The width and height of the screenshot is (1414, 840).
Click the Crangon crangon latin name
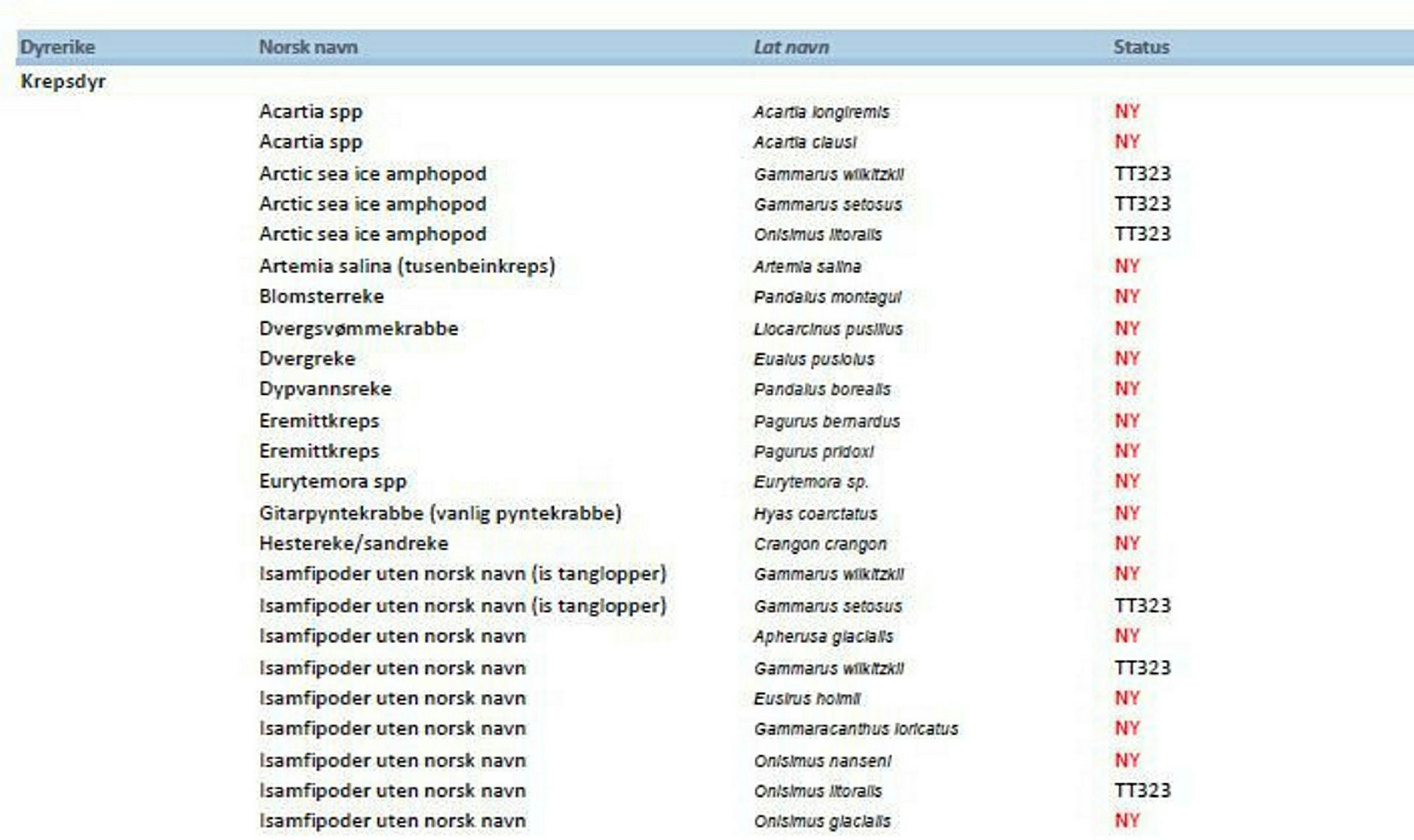(820, 544)
